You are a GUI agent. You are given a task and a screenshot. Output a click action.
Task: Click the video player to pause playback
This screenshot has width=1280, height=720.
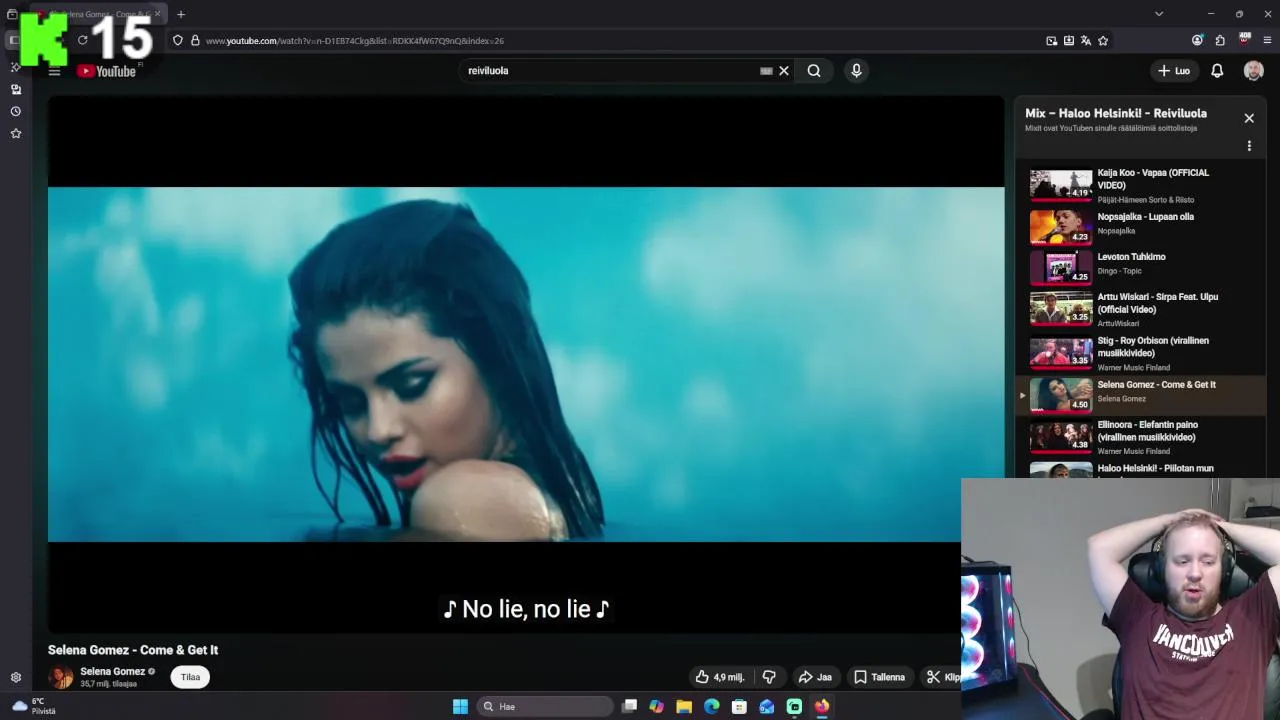[526, 364]
